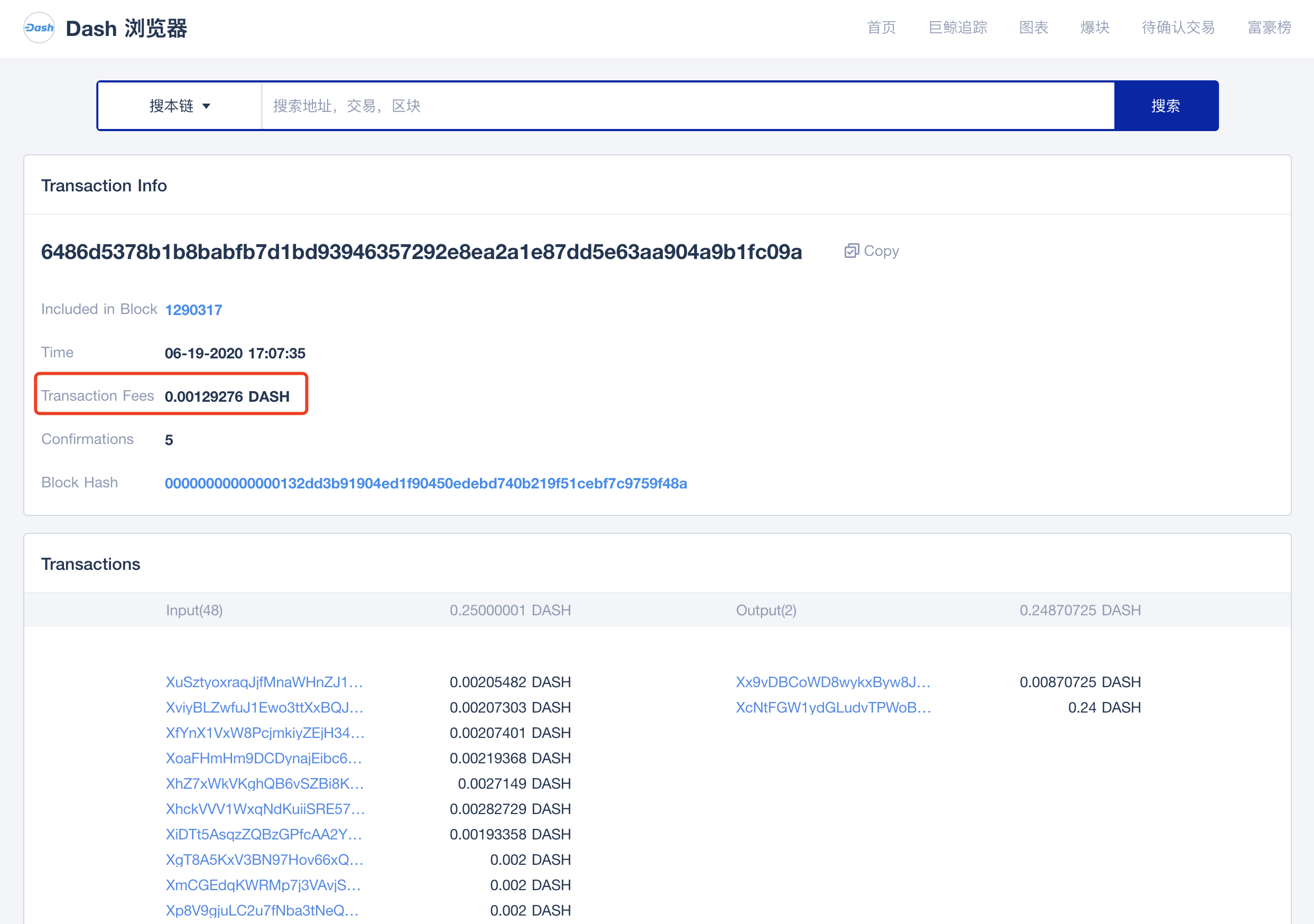Image resolution: width=1314 pixels, height=924 pixels.
Task: Open the 富豪榜 rich list menu
Action: click(1270, 27)
